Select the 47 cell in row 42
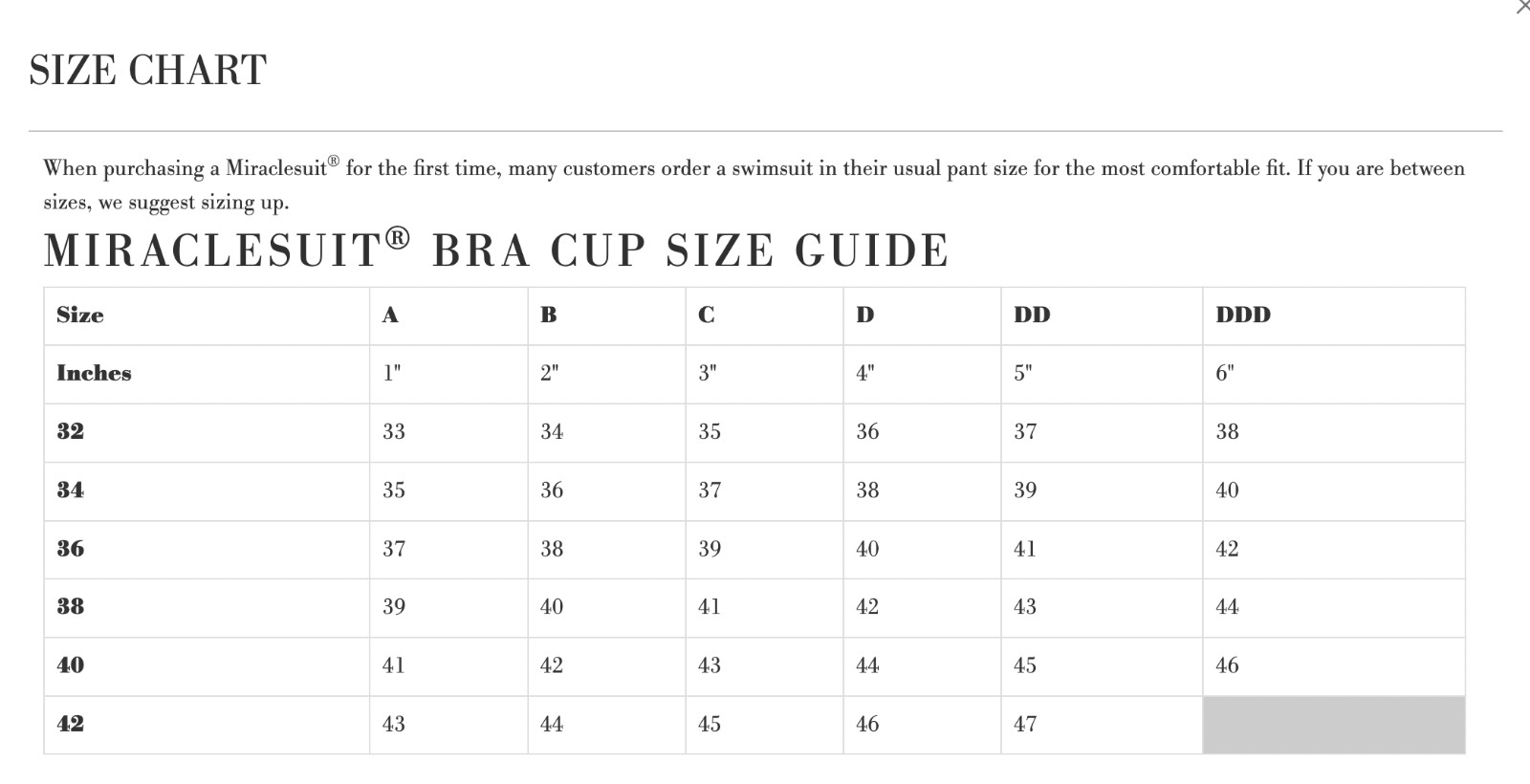 (x=1024, y=725)
